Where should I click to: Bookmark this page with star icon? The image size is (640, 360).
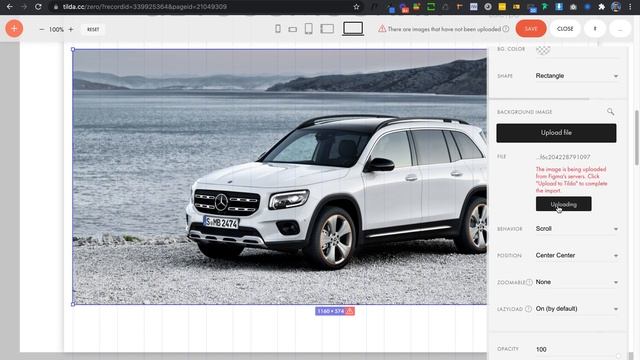pos(356,7)
